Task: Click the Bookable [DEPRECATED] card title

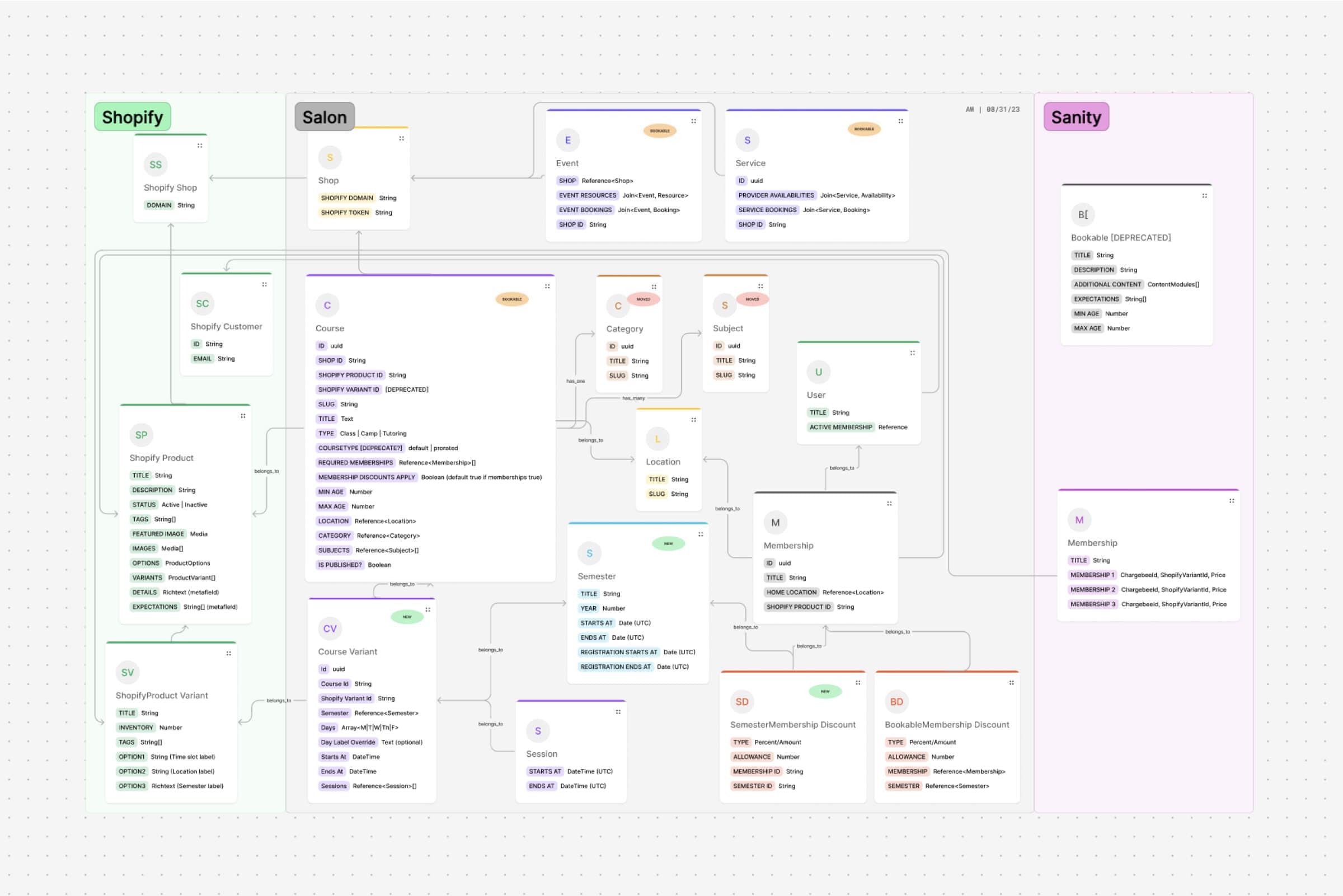Action: point(1120,238)
